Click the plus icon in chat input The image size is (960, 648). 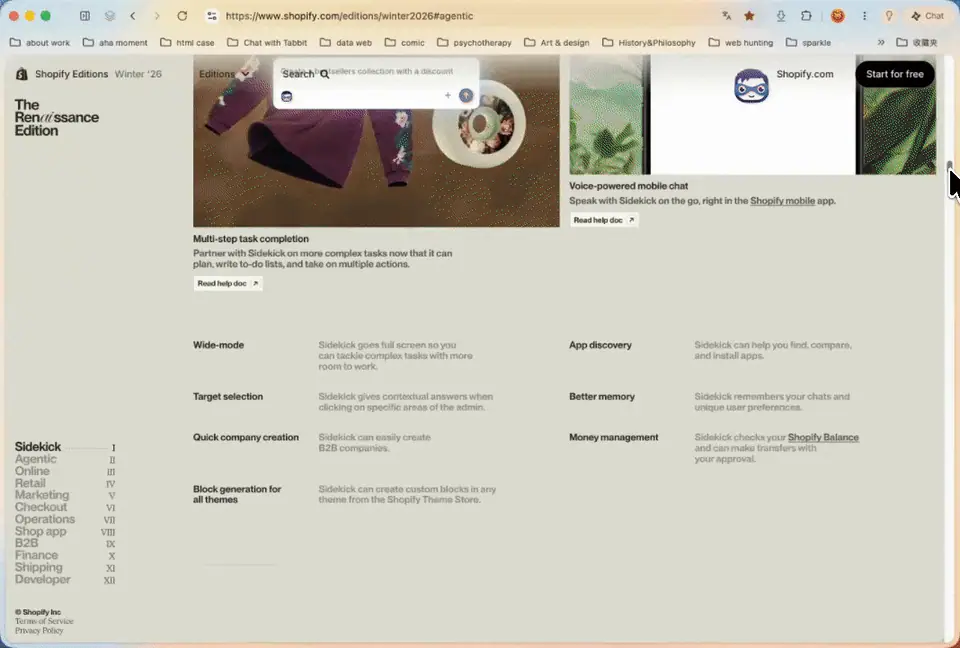(448, 96)
